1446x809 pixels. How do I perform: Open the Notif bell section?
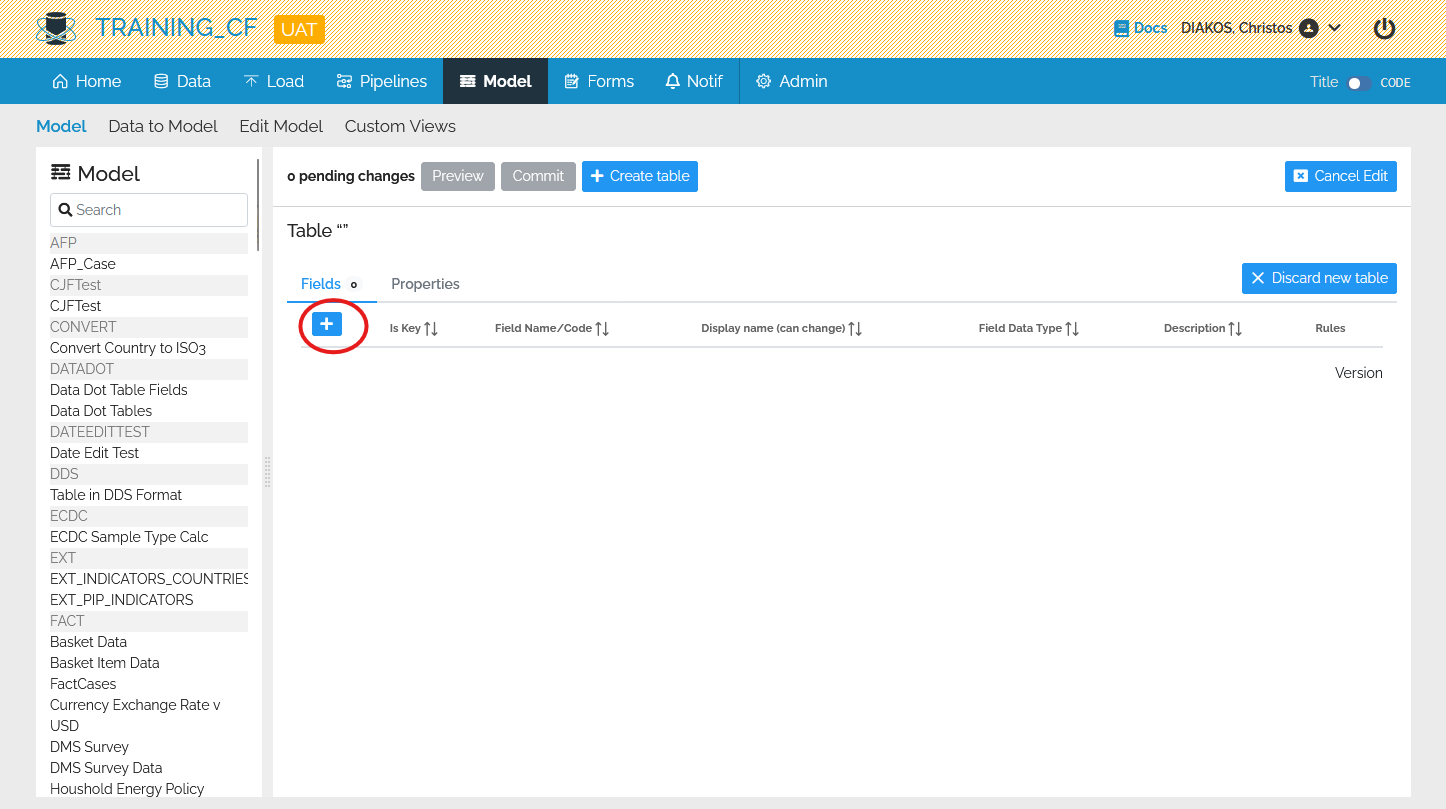pos(693,81)
